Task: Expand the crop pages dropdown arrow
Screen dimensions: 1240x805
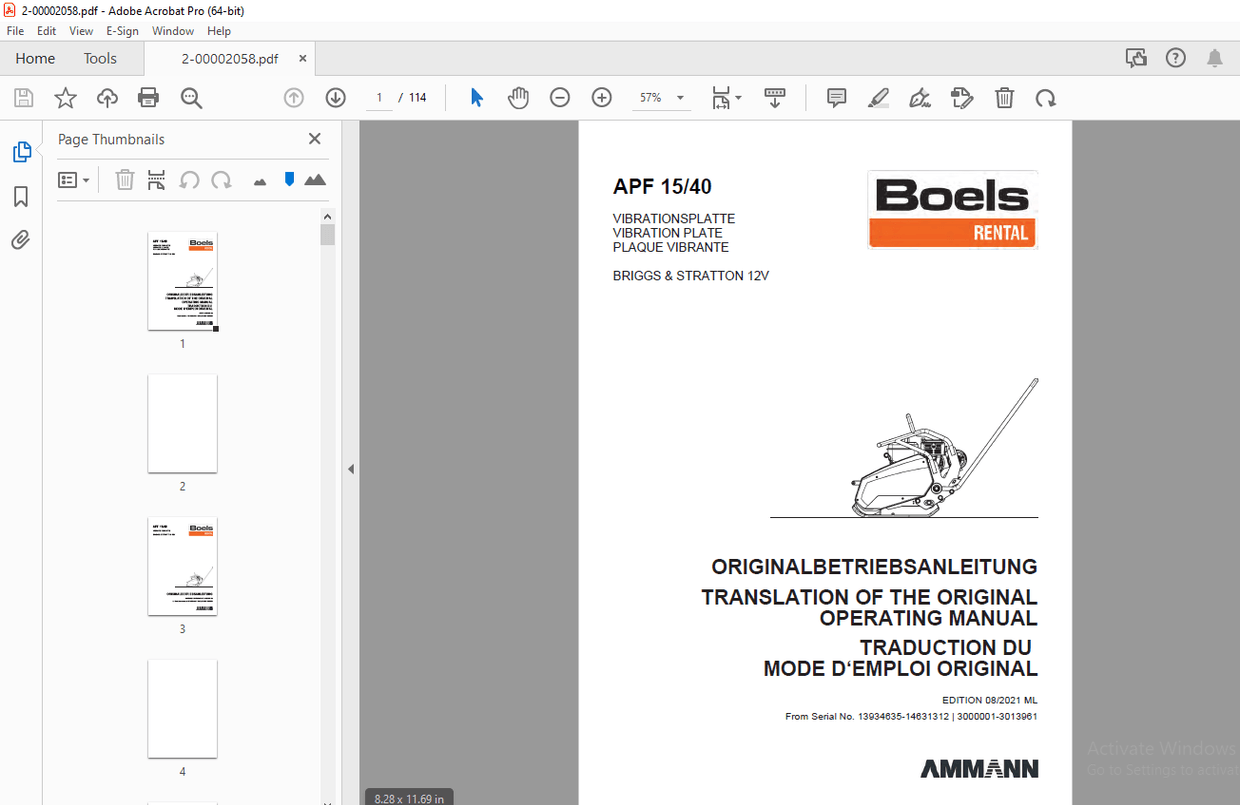Action: coord(737,97)
